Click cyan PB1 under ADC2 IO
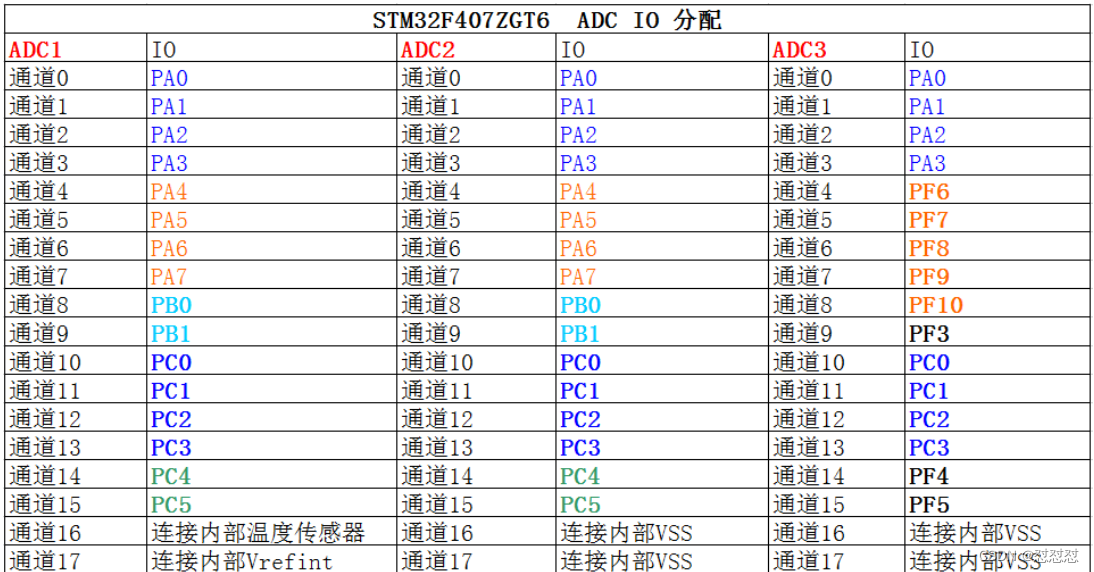 [579, 333]
